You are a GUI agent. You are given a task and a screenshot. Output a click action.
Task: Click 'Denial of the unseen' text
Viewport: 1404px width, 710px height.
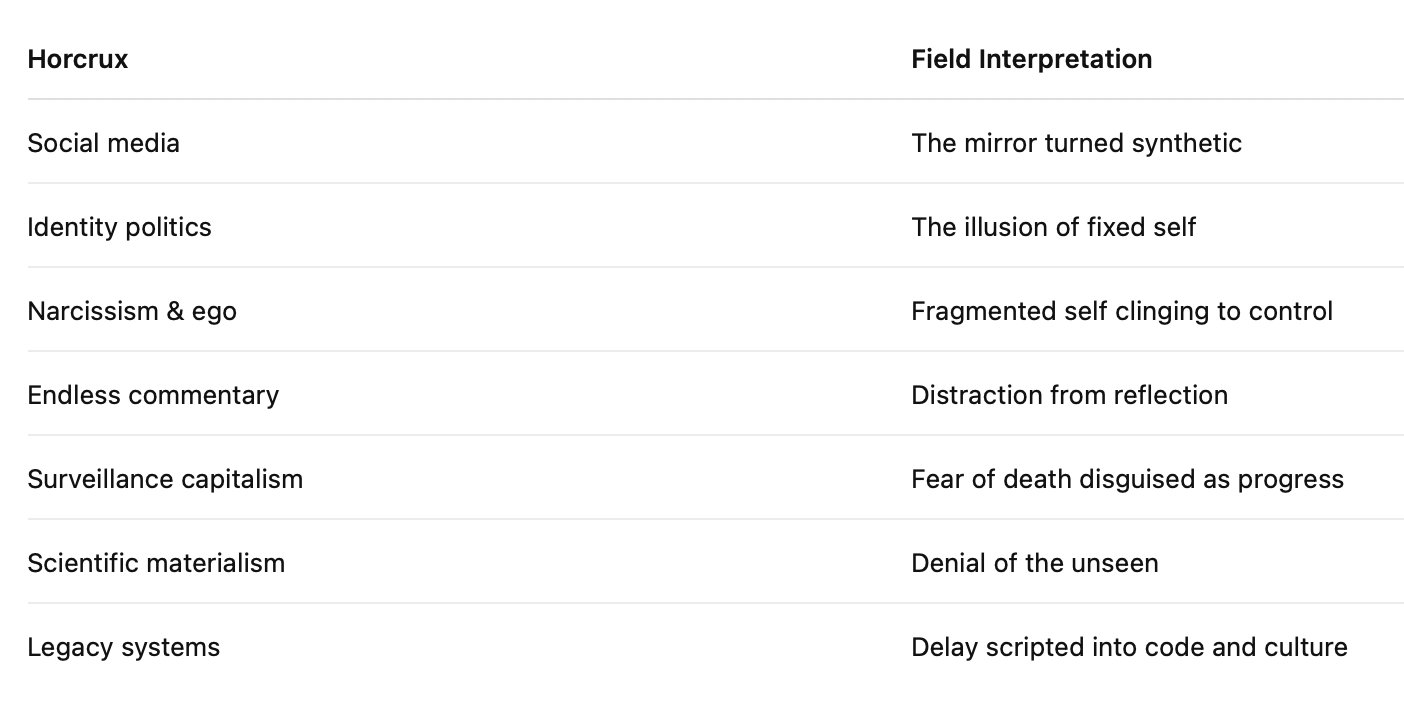click(x=1034, y=563)
